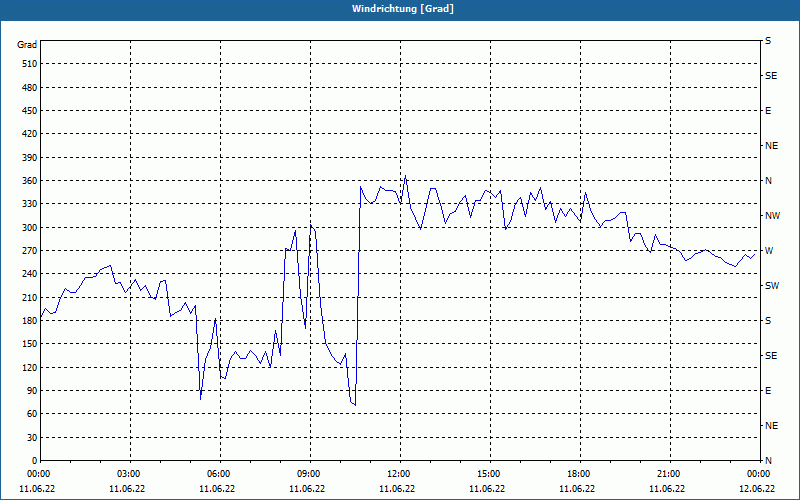Click the W compass label
Screen dimensions: 800x500
[x=769, y=251]
